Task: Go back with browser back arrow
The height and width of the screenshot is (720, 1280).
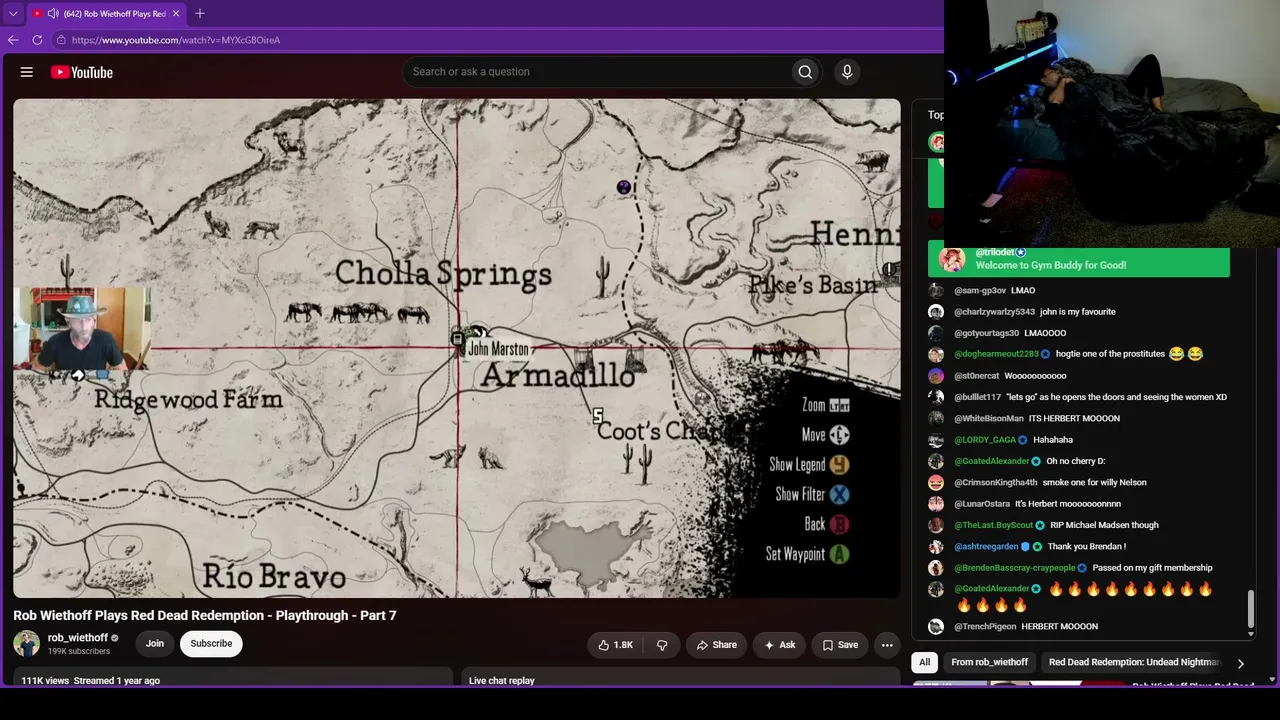Action: pos(13,40)
